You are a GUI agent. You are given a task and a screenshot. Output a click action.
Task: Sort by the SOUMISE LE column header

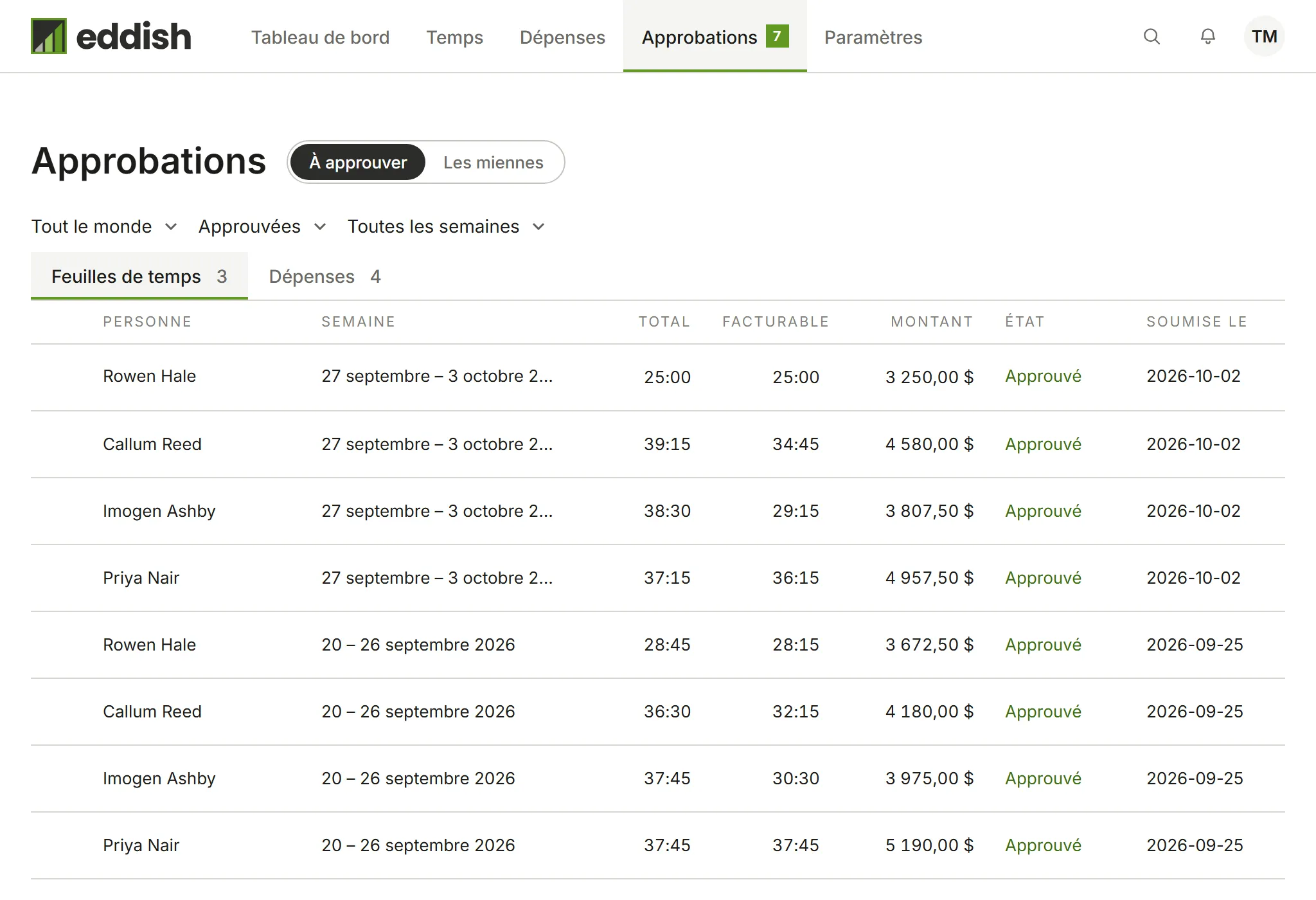1196,321
